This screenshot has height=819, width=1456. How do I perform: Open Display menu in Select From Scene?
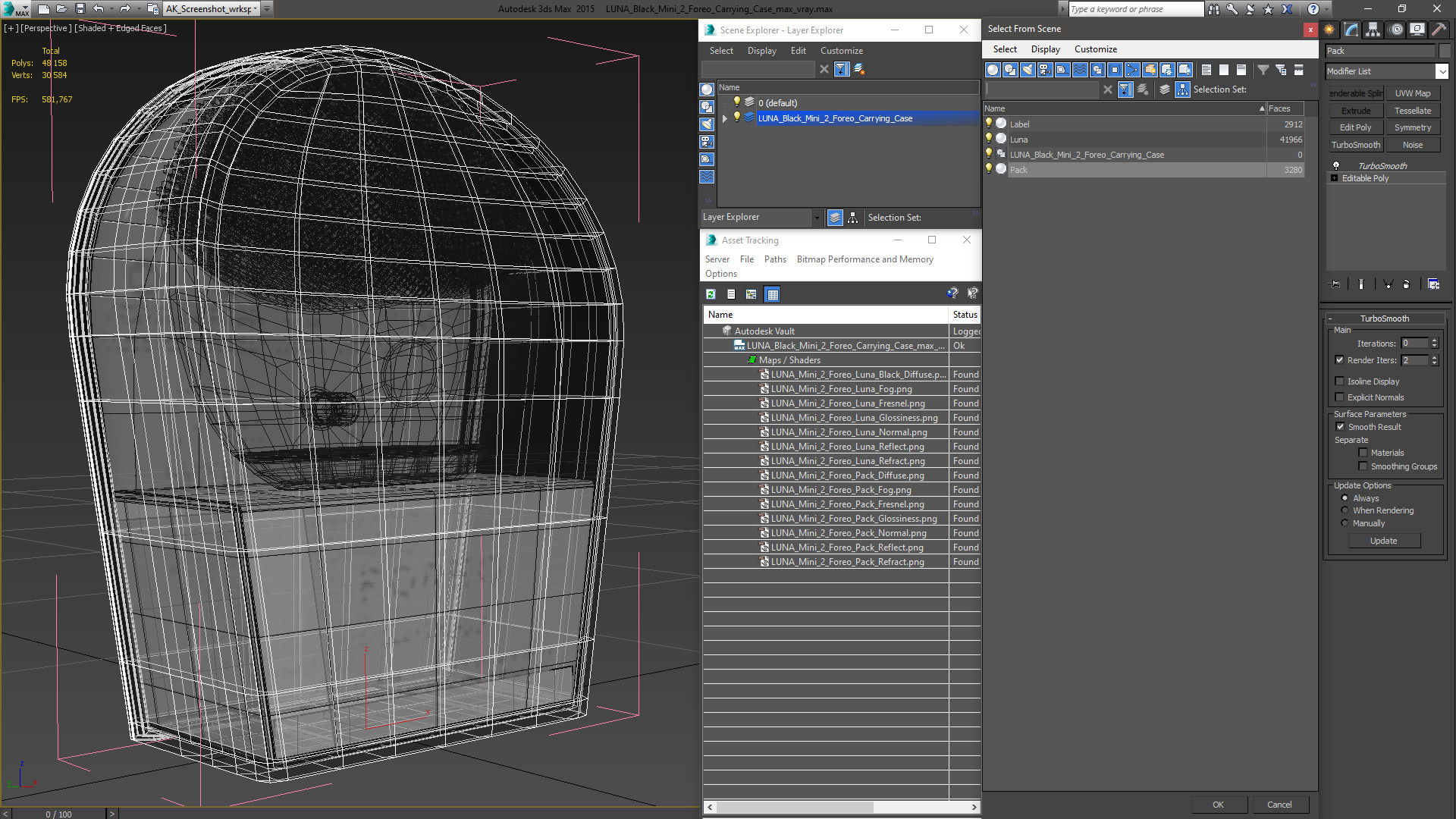click(x=1045, y=49)
